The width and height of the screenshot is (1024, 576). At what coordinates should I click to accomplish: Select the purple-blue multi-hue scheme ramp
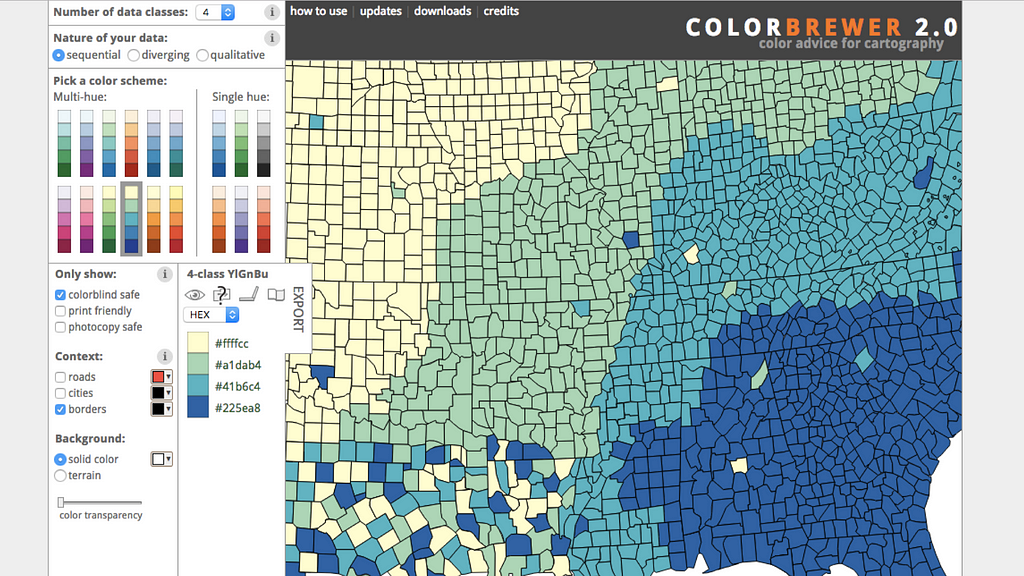(153, 143)
